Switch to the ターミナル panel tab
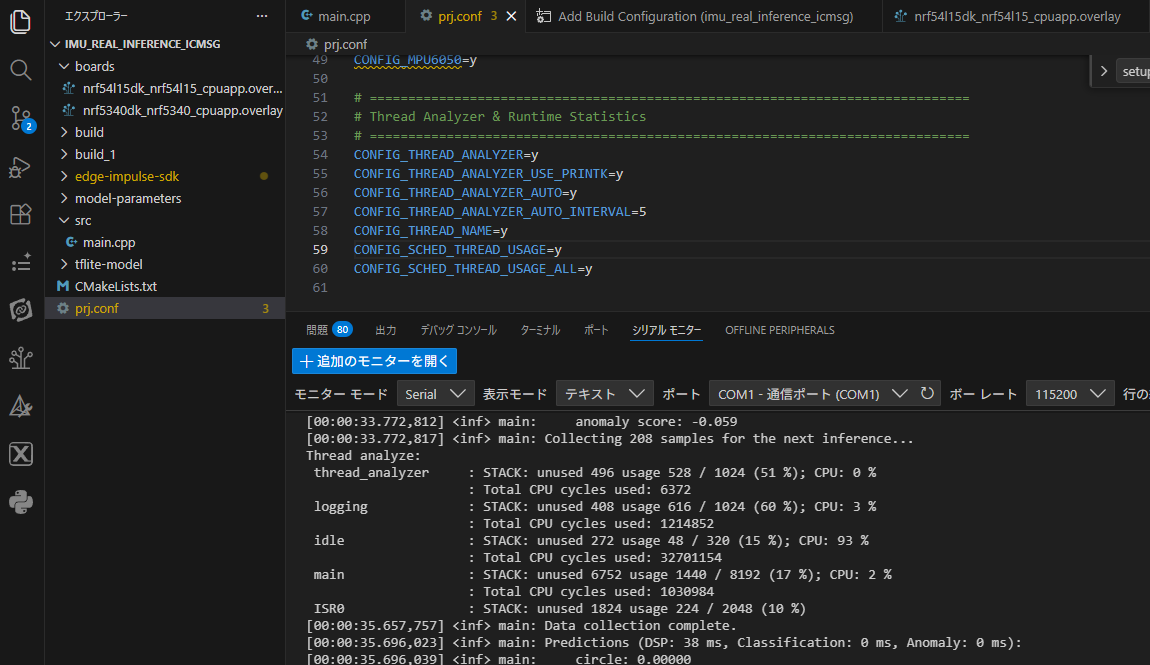Image resolution: width=1150 pixels, height=665 pixels. [540, 330]
